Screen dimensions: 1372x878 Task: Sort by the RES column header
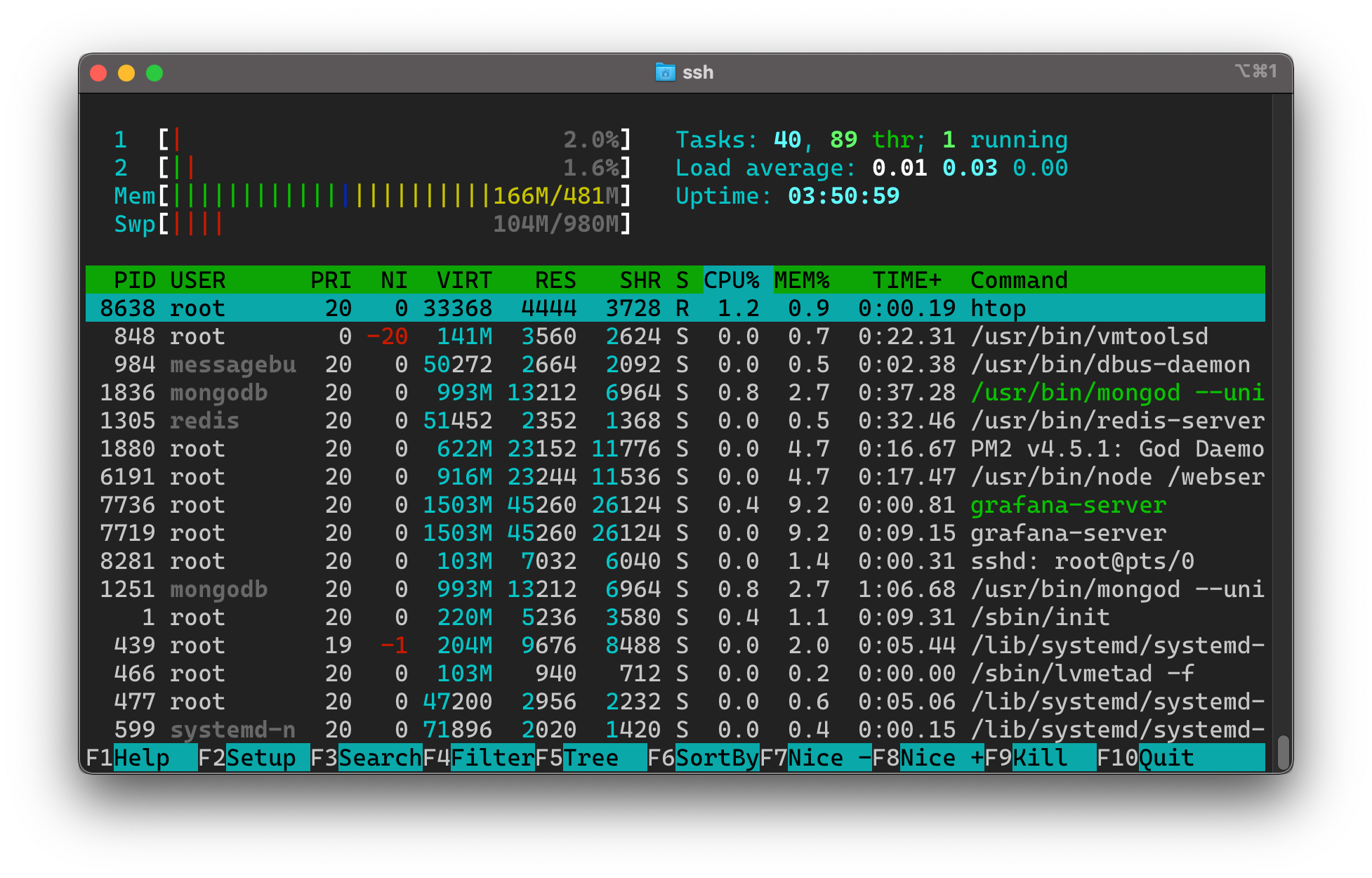pos(555,280)
